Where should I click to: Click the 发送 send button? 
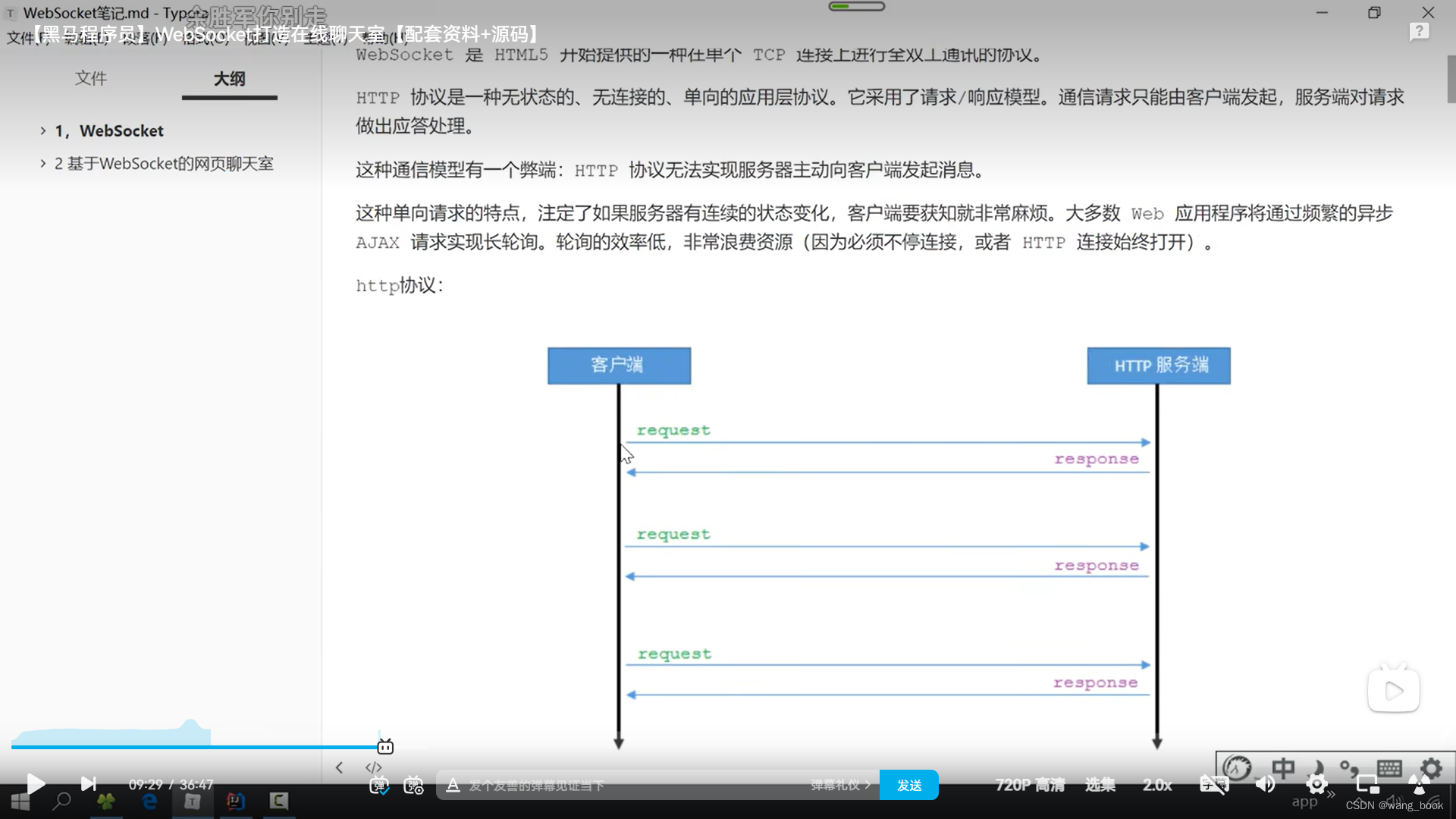coord(908,785)
